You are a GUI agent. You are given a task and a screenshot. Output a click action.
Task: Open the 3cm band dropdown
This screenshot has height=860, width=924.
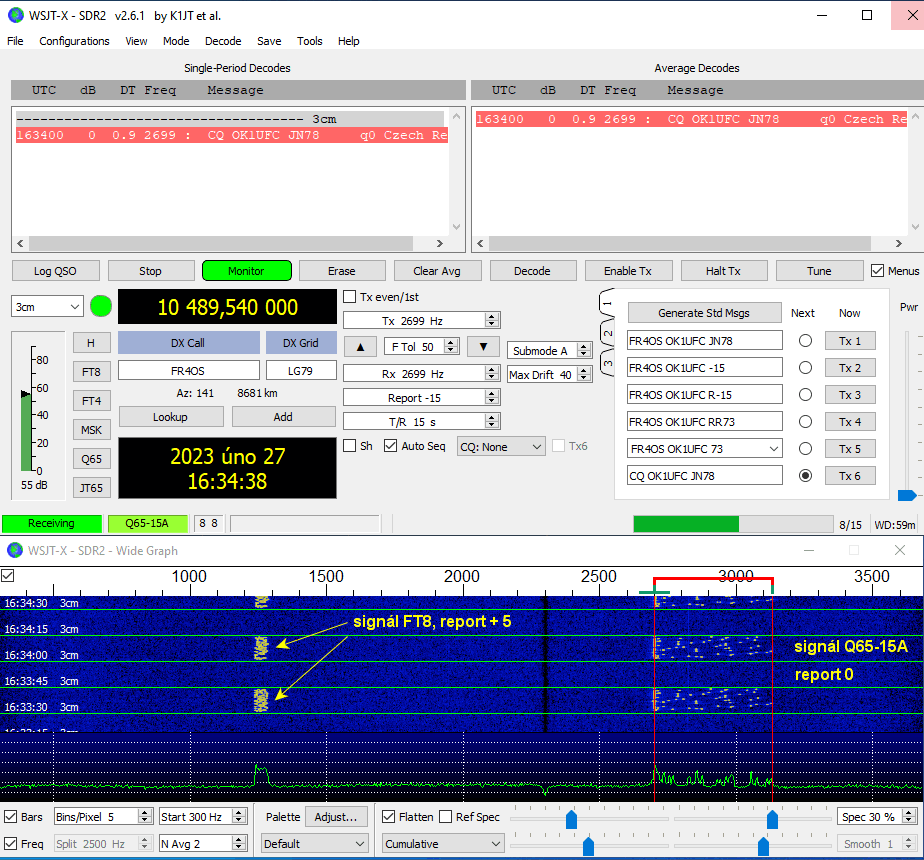[47, 306]
